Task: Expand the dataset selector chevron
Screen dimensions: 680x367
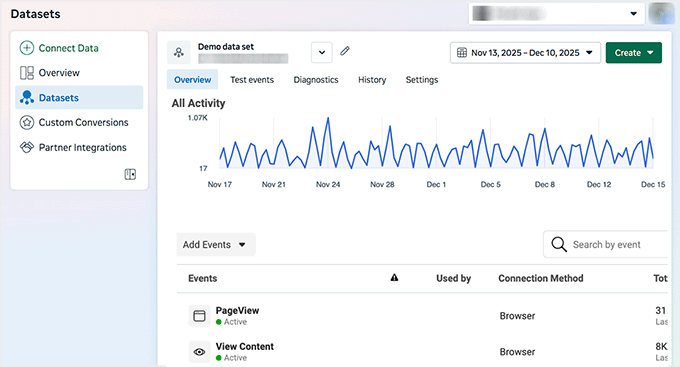Action: click(x=322, y=52)
